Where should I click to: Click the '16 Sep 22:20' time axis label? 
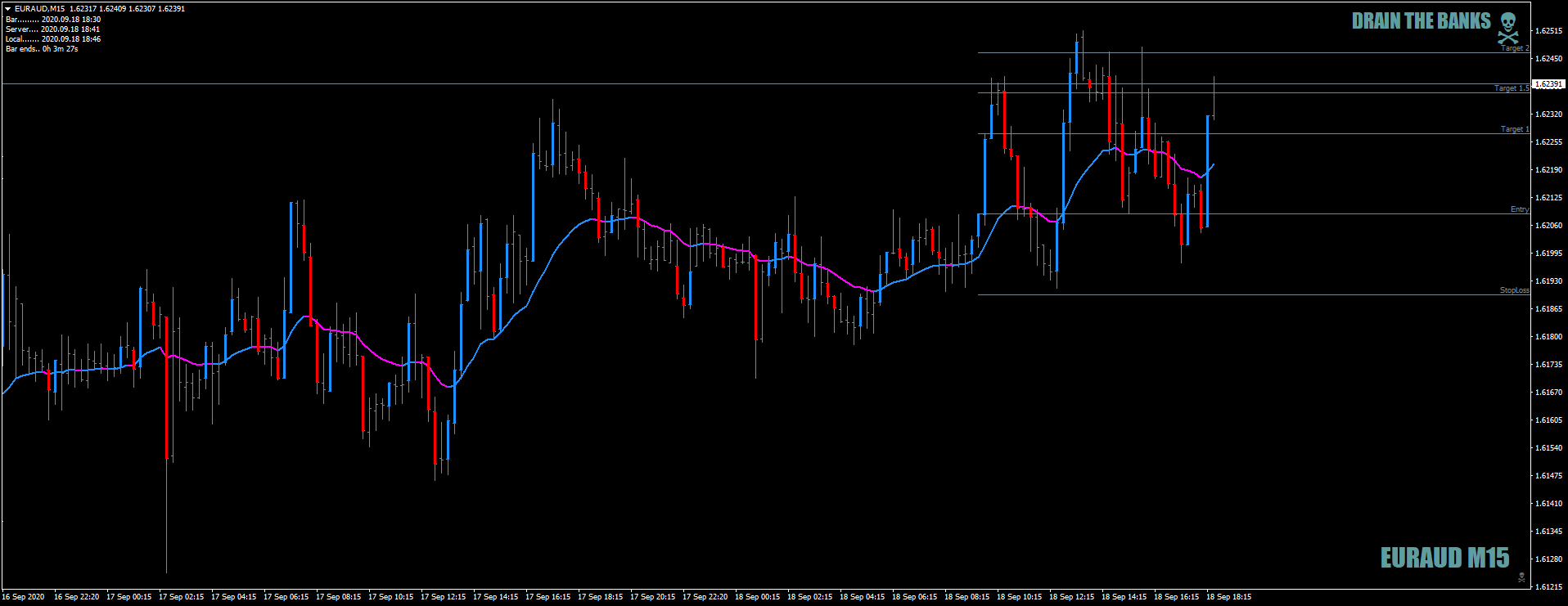point(77,597)
